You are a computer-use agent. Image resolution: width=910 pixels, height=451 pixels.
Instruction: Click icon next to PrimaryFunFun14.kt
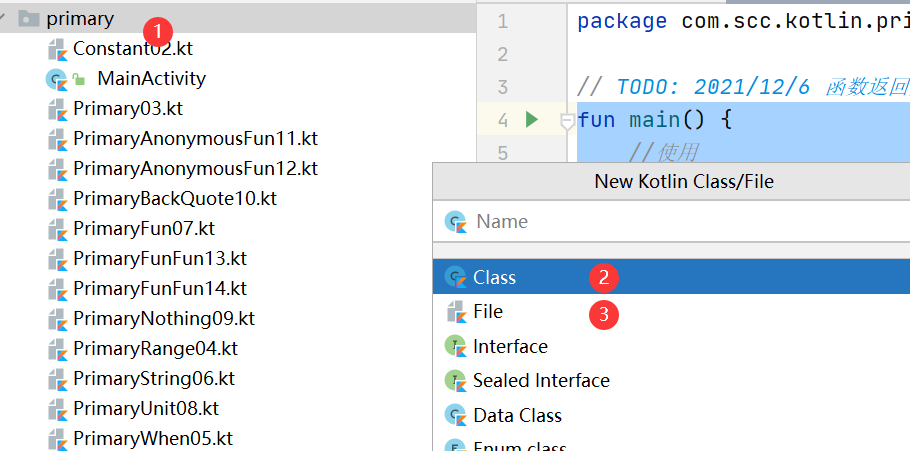click(x=56, y=289)
